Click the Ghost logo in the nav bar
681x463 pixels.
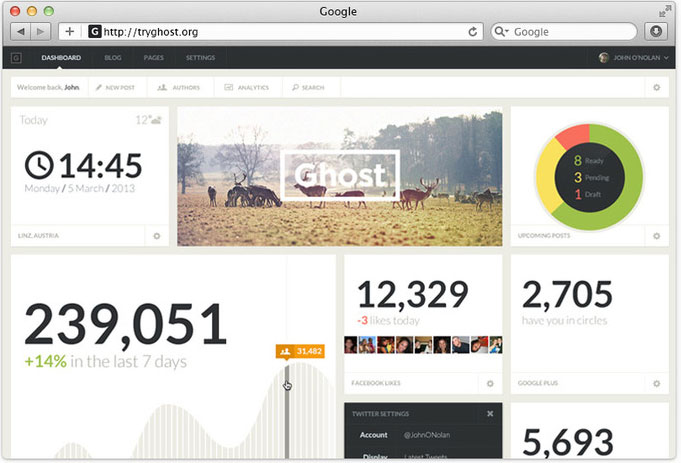point(16,57)
